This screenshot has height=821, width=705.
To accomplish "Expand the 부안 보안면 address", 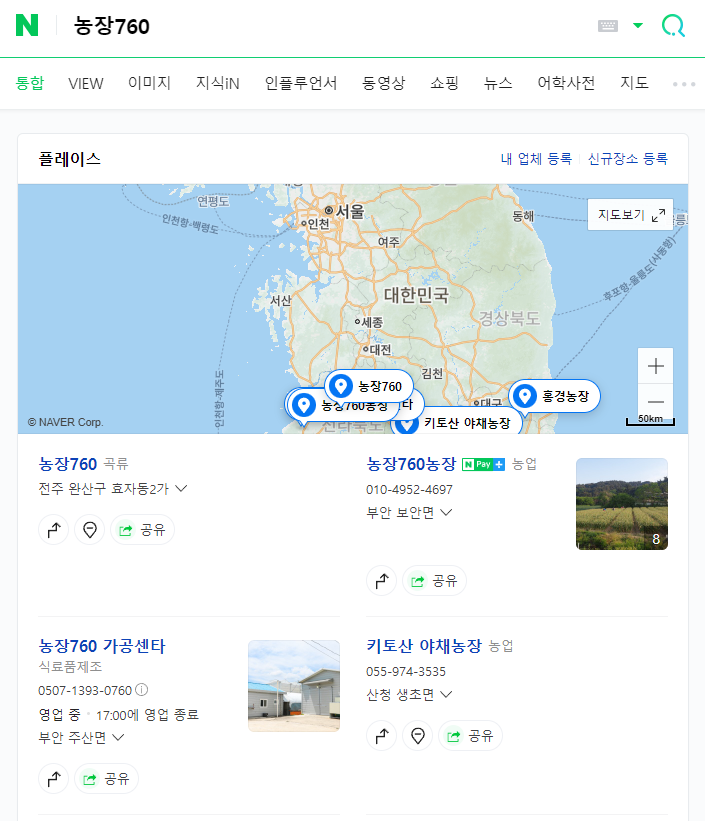I will coord(409,513).
